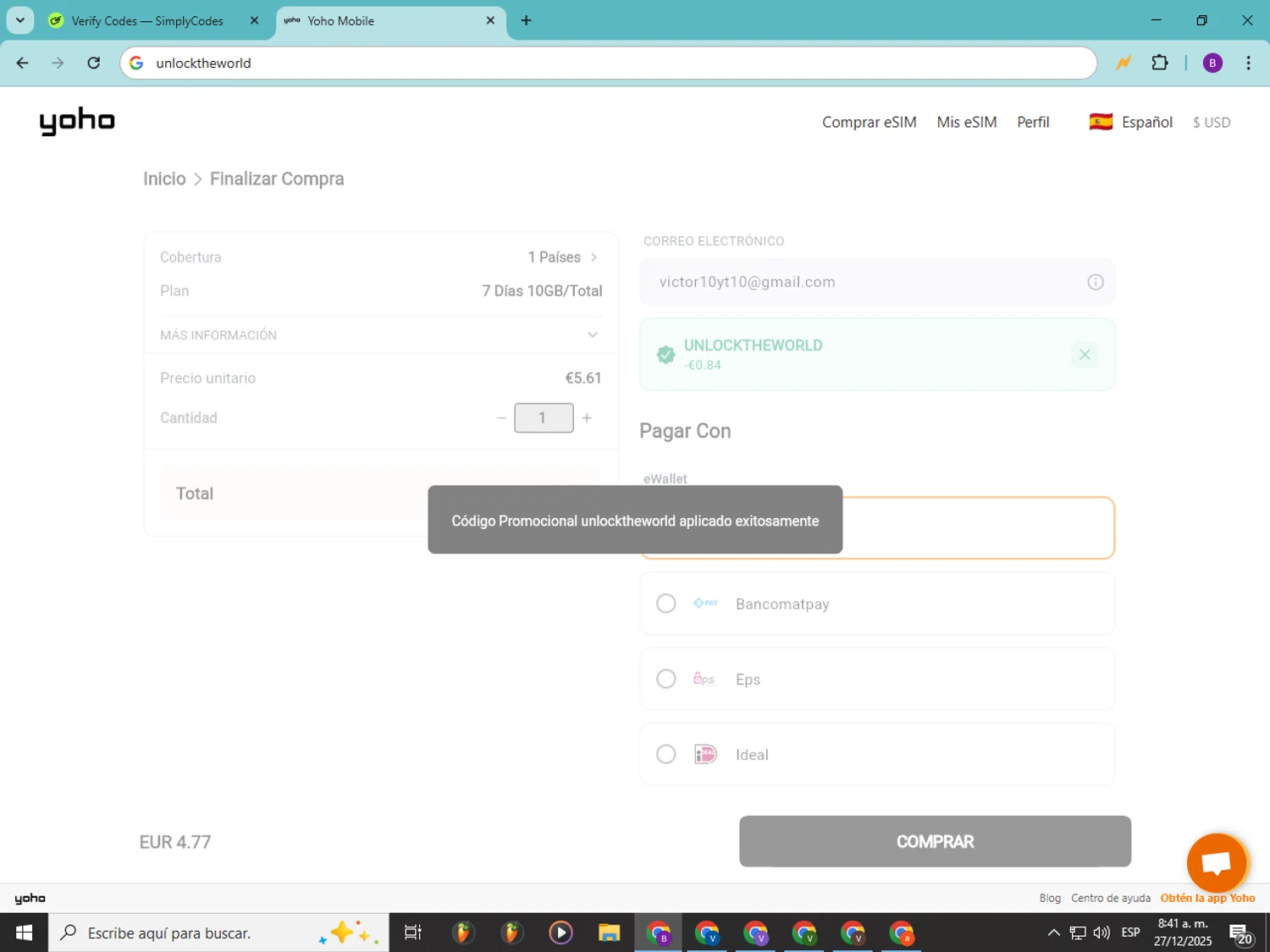Click the COMPRAR button
This screenshot has height=952, width=1270.
pos(935,841)
